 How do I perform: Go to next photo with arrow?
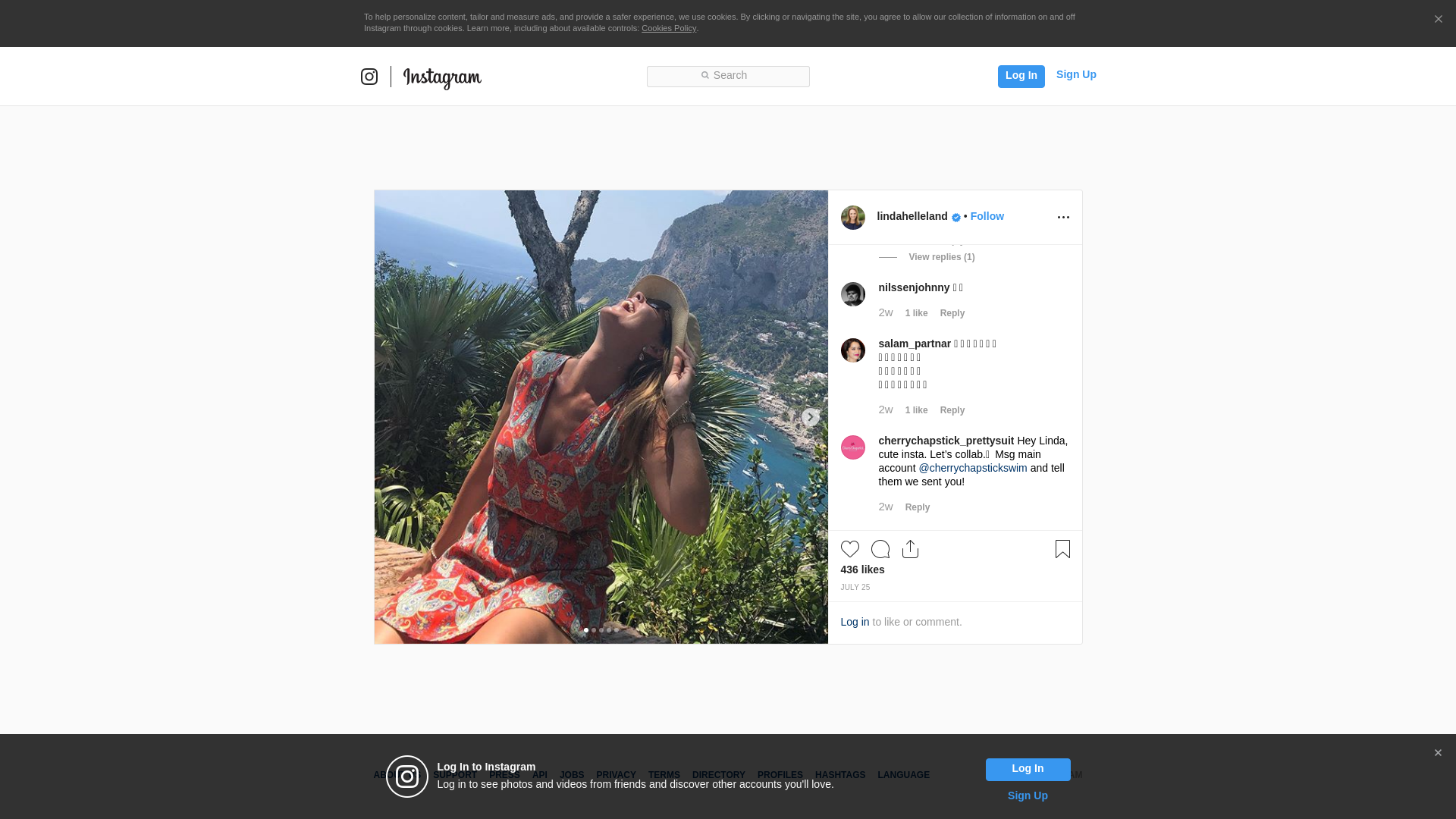tap(810, 417)
